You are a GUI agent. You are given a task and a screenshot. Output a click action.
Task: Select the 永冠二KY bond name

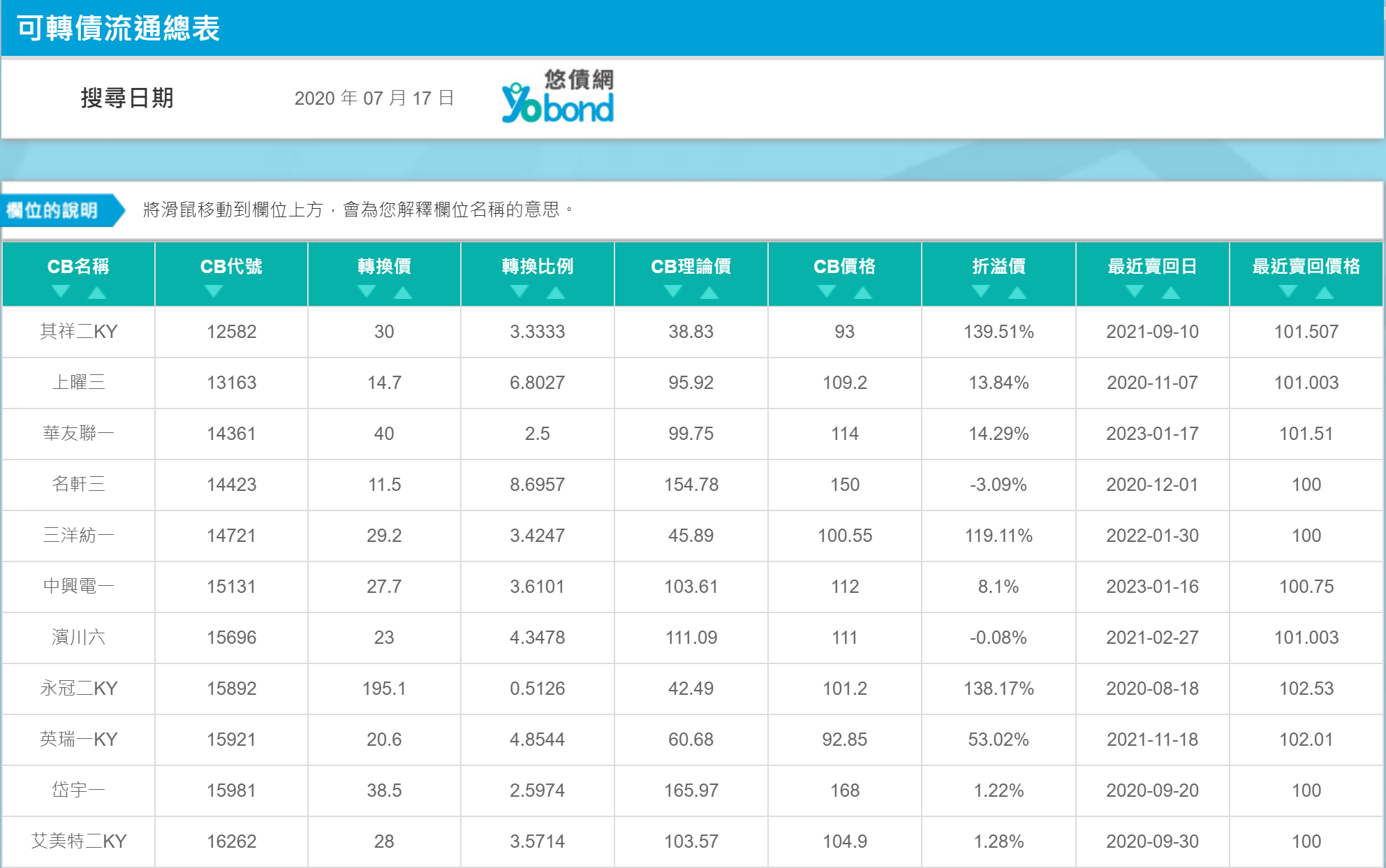[x=78, y=688]
